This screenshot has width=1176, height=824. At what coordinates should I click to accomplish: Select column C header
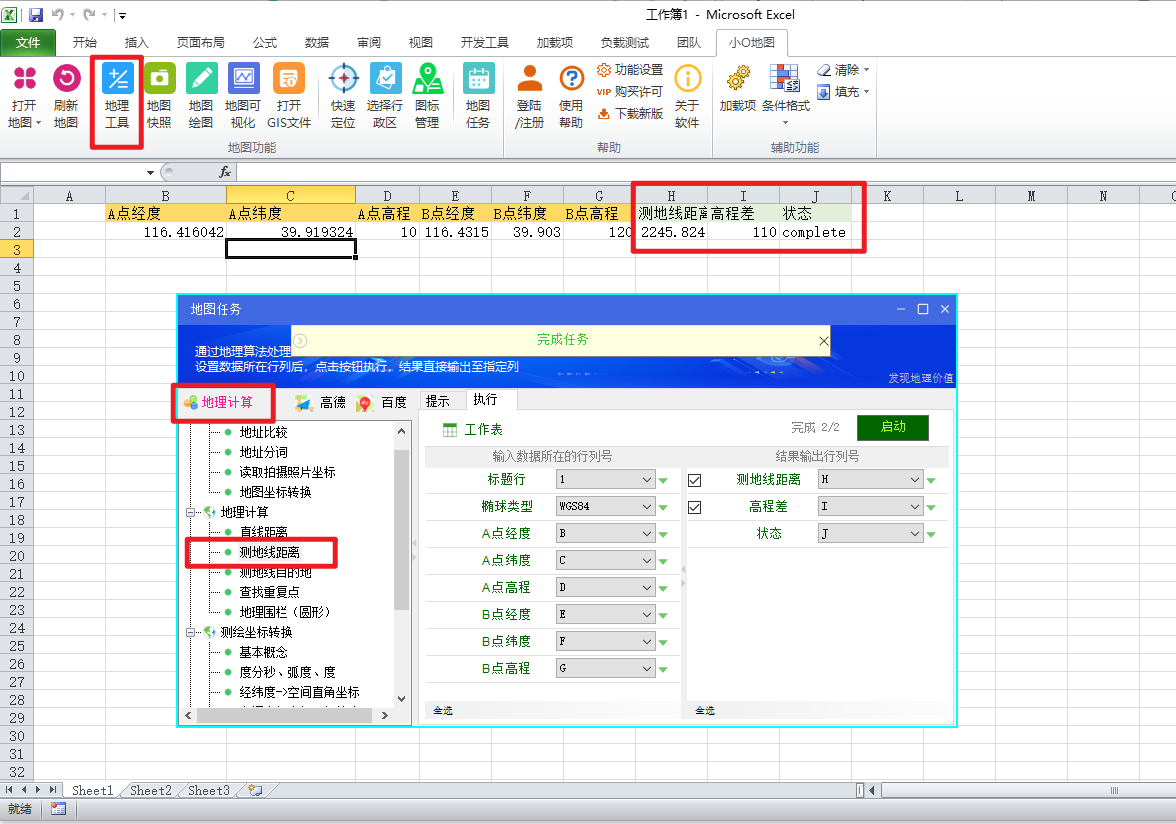[x=290, y=196]
